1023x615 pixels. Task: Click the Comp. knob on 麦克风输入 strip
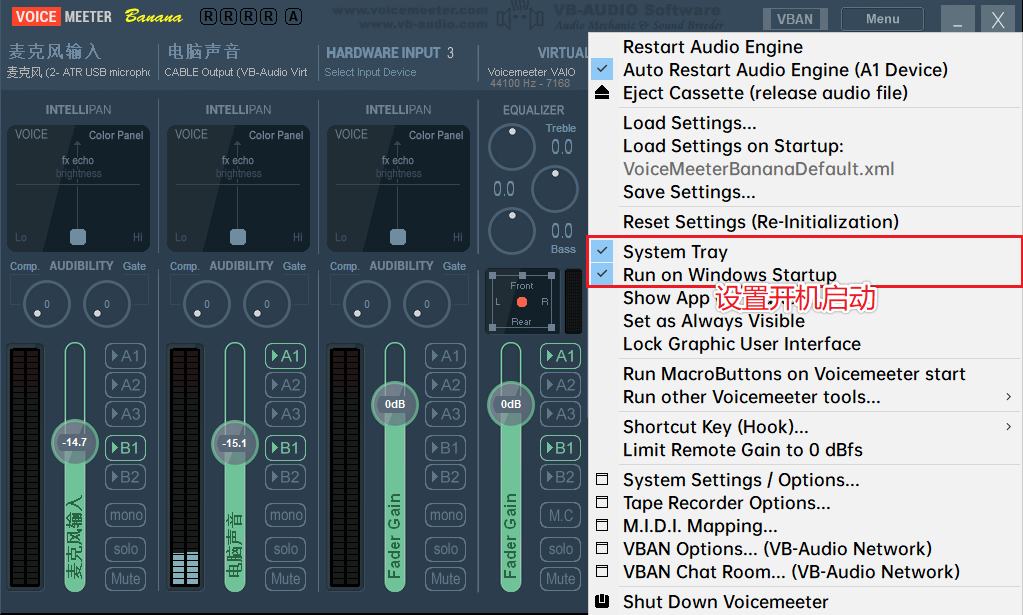click(46, 304)
